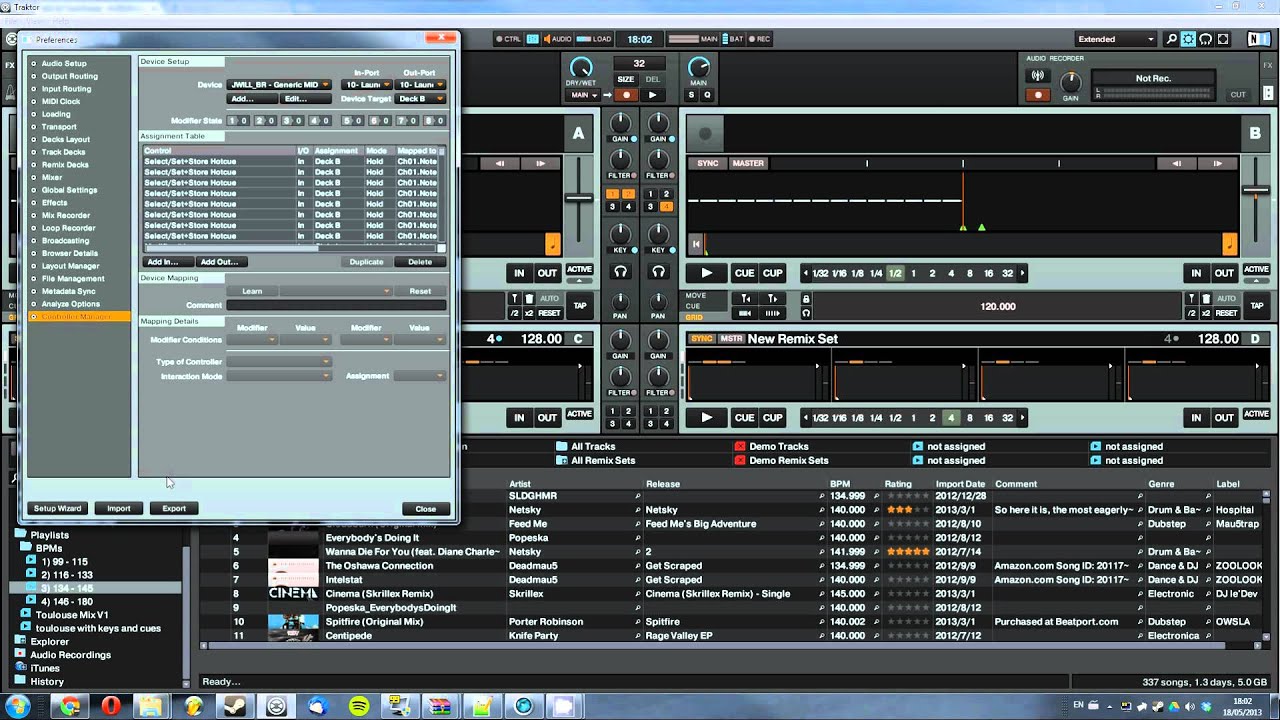1280x720 pixels.
Task: Click Delete button in Assignment Table
Action: (420, 262)
